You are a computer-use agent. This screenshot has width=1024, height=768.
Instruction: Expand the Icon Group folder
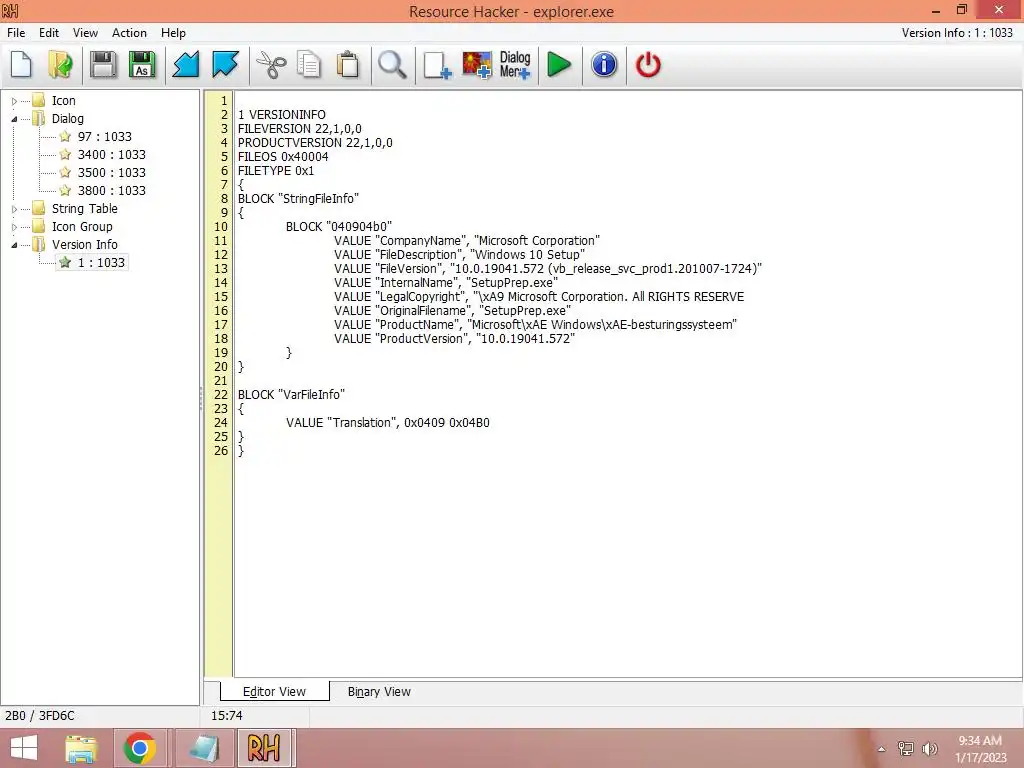pos(14,227)
